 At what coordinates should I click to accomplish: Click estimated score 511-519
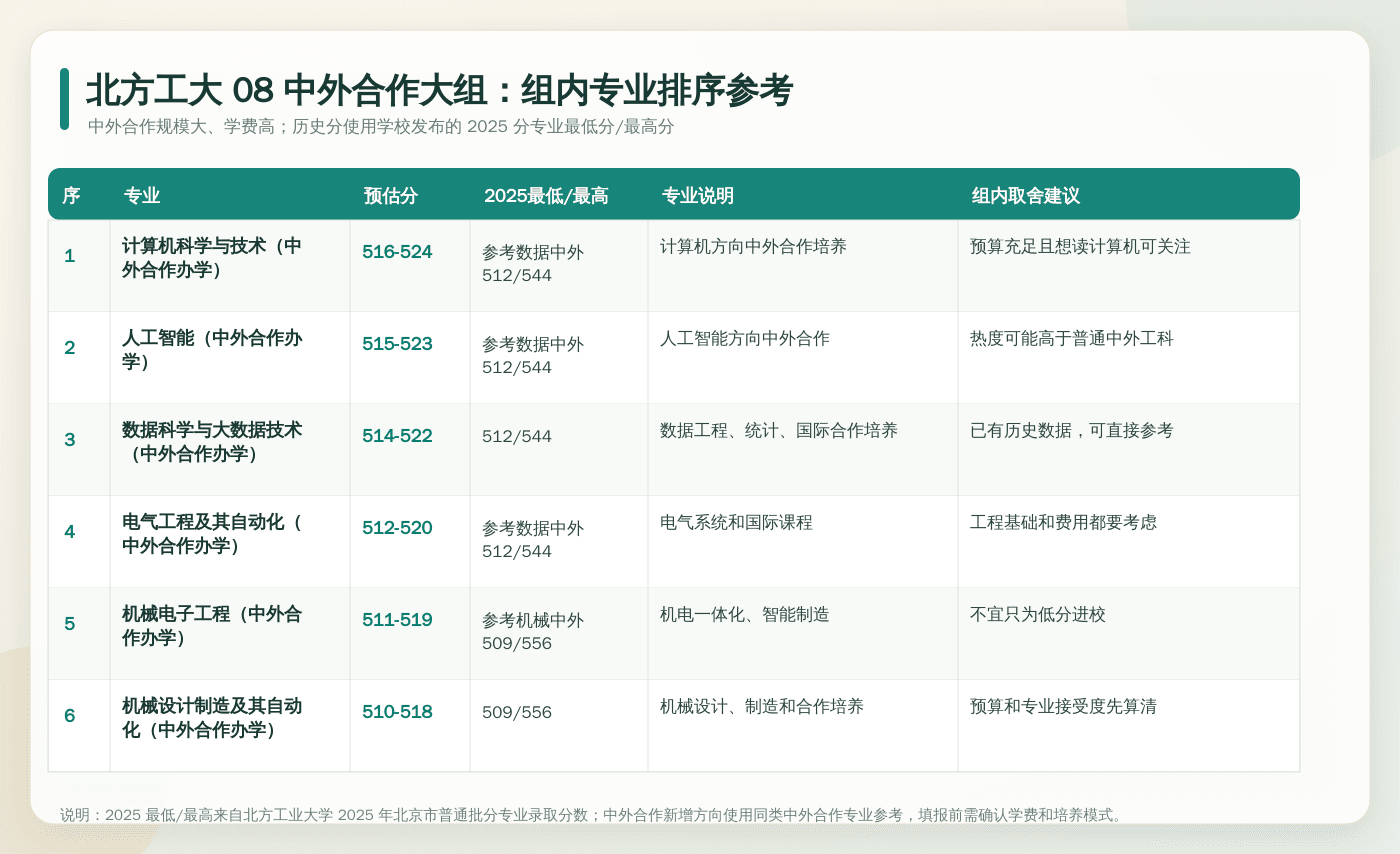tap(397, 620)
